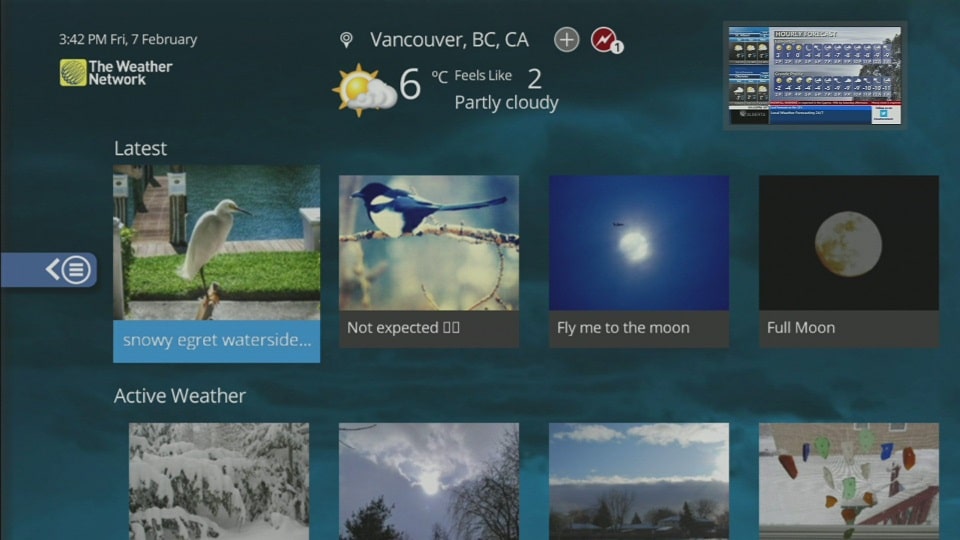
Task: Open the red weather alerts icon
Action: click(x=606, y=40)
